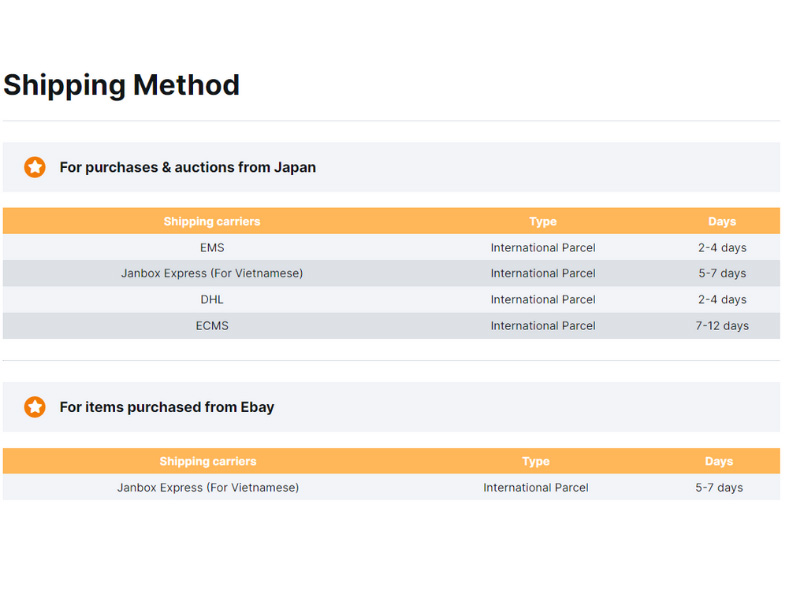Click the 'Days' column header in Japan table
The width and height of the screenshot is (800, 600).
tap(722, 221)
